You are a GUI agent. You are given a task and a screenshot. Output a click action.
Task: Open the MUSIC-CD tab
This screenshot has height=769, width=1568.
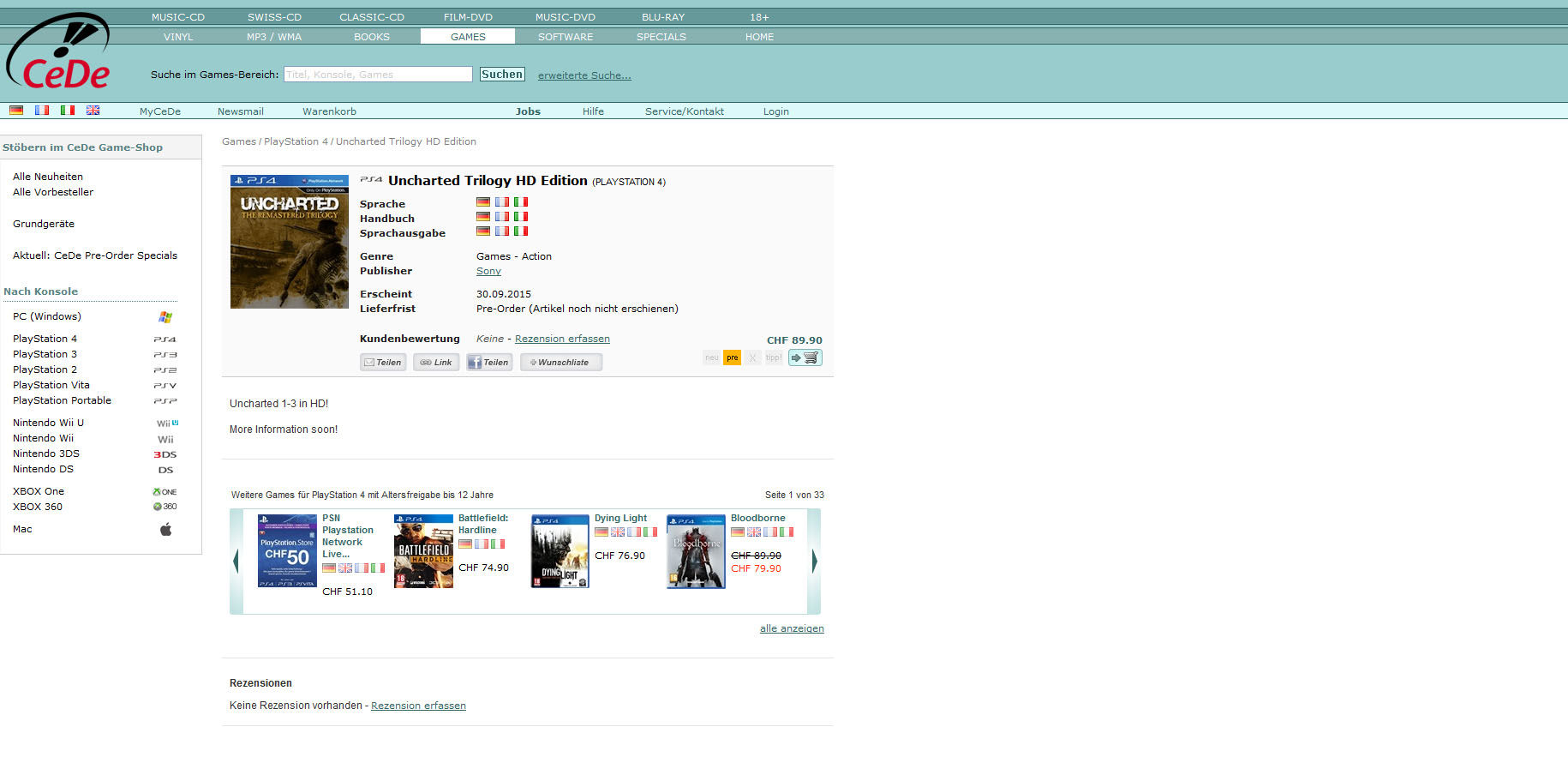[178, 17]
